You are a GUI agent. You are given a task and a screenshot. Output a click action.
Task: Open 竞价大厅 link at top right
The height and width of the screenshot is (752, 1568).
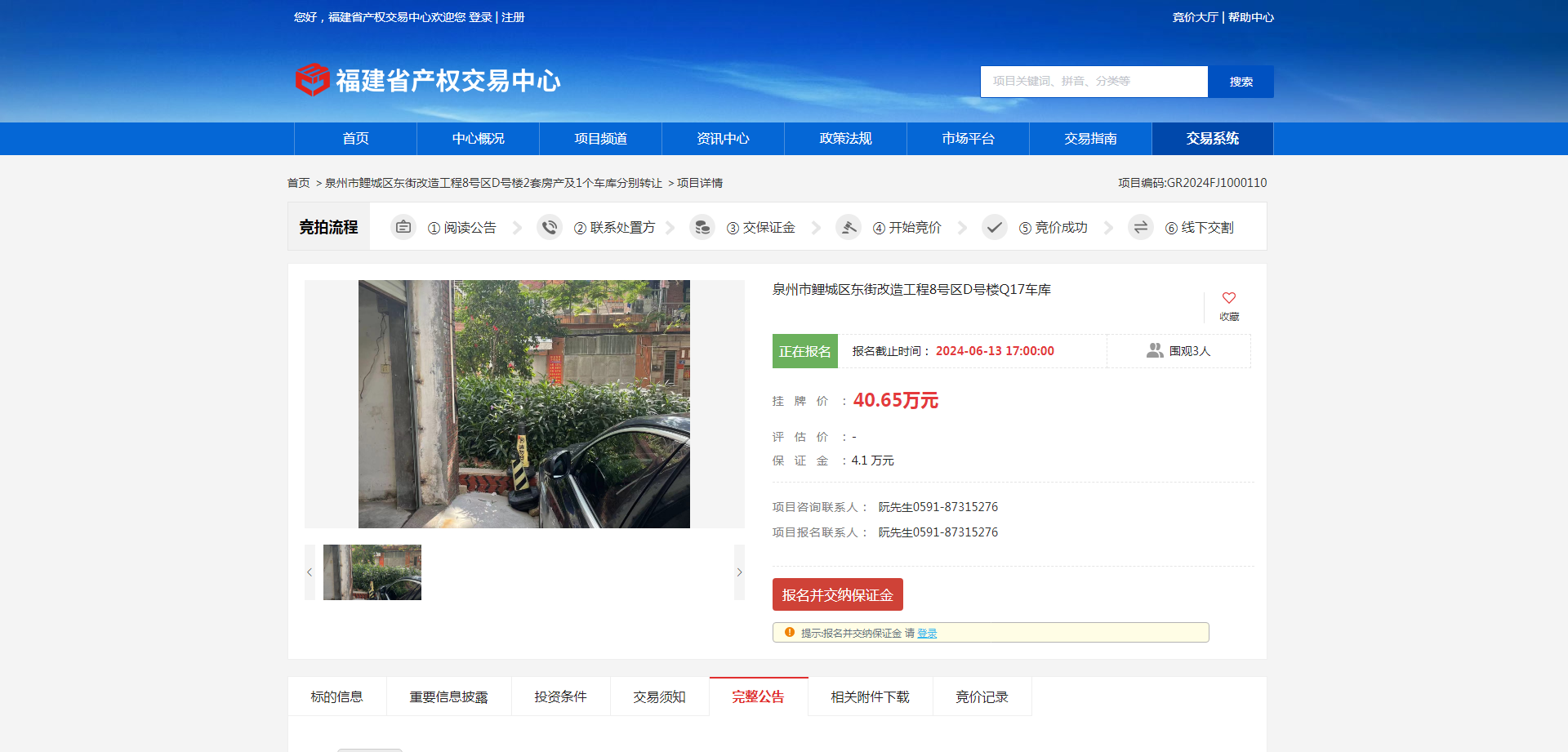point(1196,17)
